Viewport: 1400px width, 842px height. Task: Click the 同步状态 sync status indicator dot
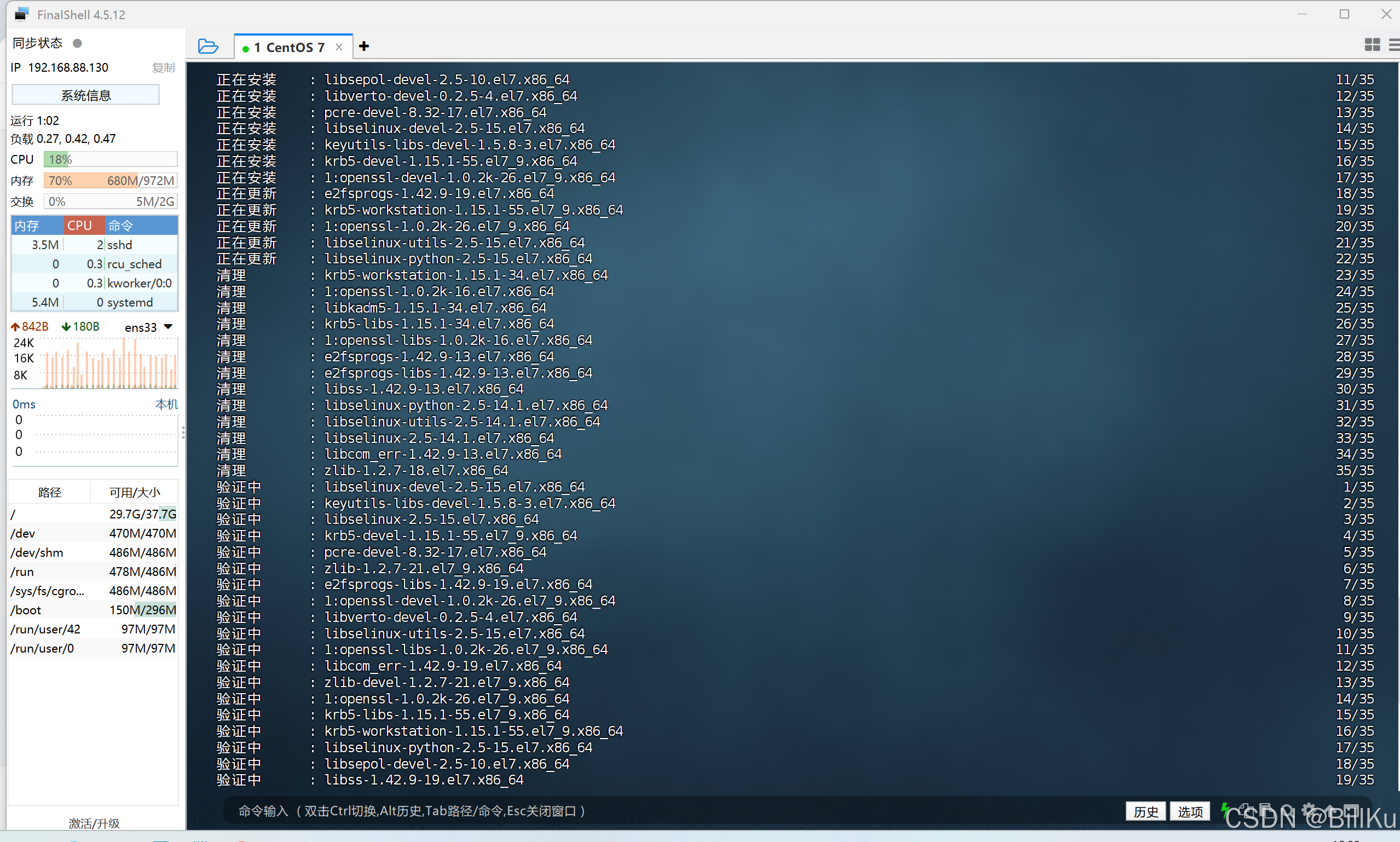78,43
